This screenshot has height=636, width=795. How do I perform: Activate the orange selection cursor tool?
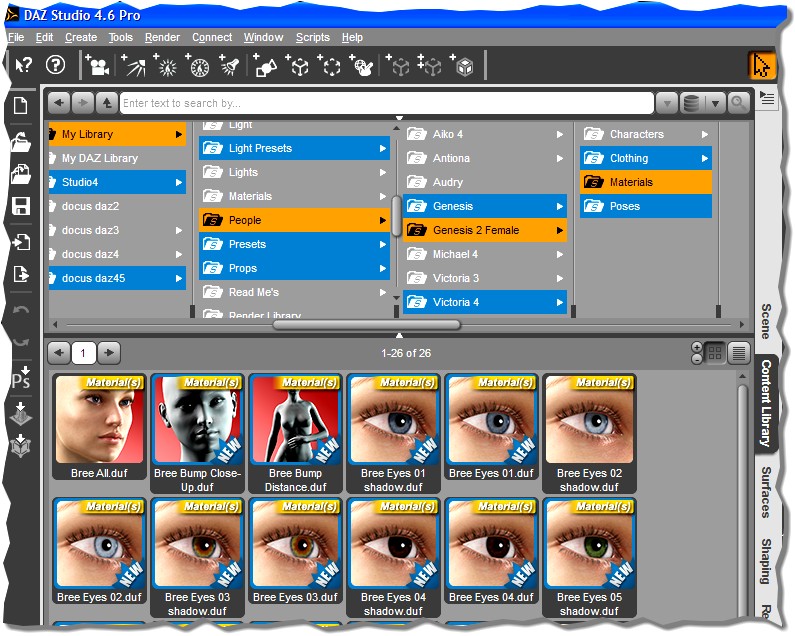762,65
